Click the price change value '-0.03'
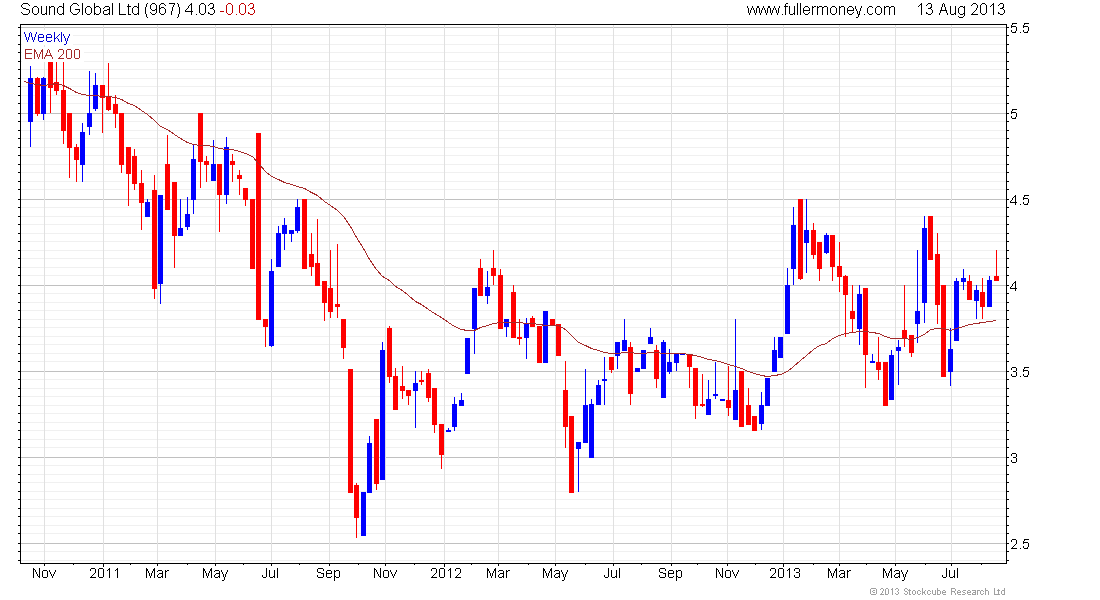Viewport: 1100px width, 600px height. pos(237,10)
